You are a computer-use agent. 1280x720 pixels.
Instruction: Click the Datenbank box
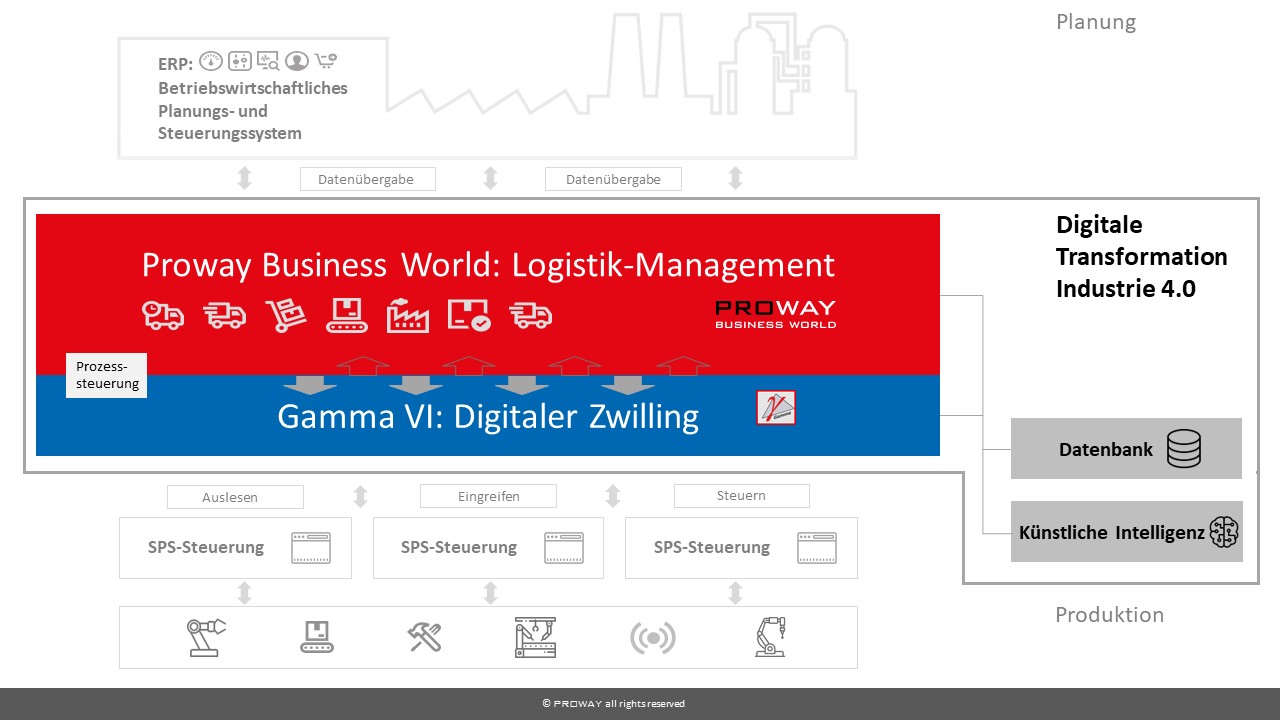coord(1126,449)
